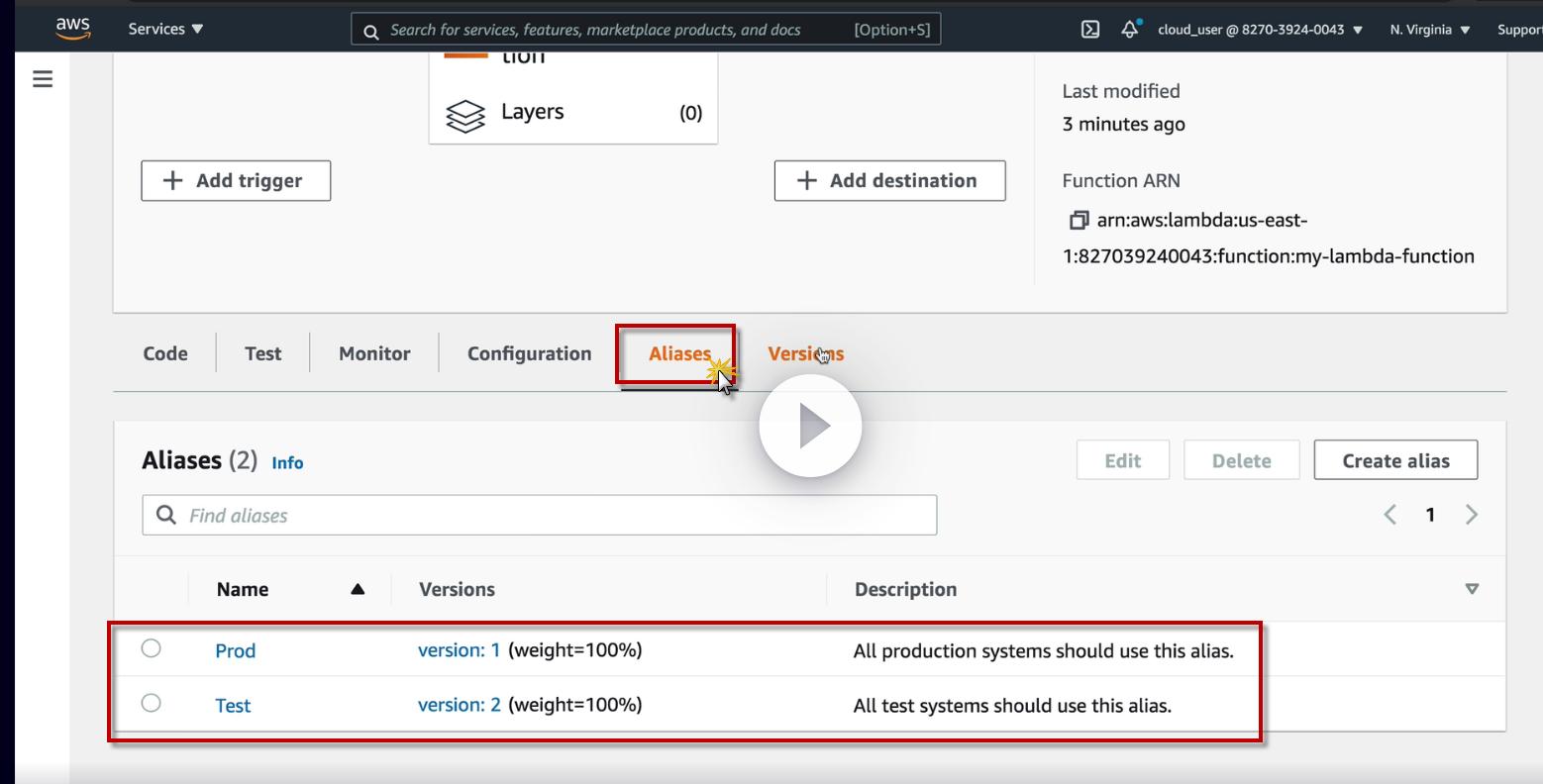Go to next aliases page arrow
Screen dimensions: 1543x784
(x=1471, y=515)
